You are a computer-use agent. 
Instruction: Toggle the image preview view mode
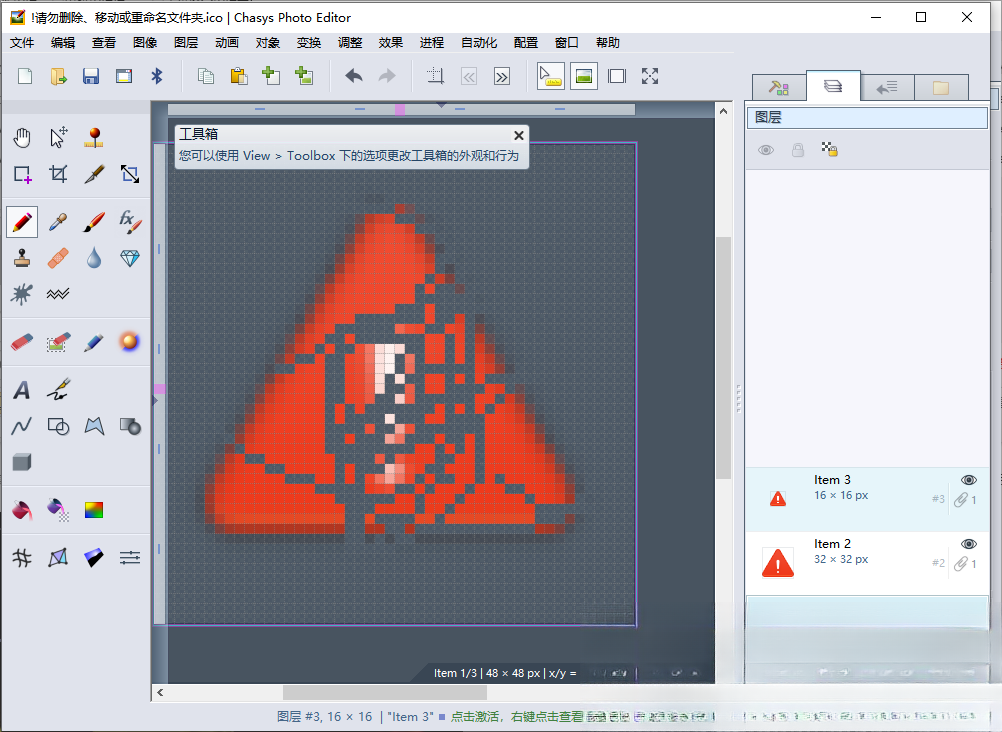[x=583, y=76]
